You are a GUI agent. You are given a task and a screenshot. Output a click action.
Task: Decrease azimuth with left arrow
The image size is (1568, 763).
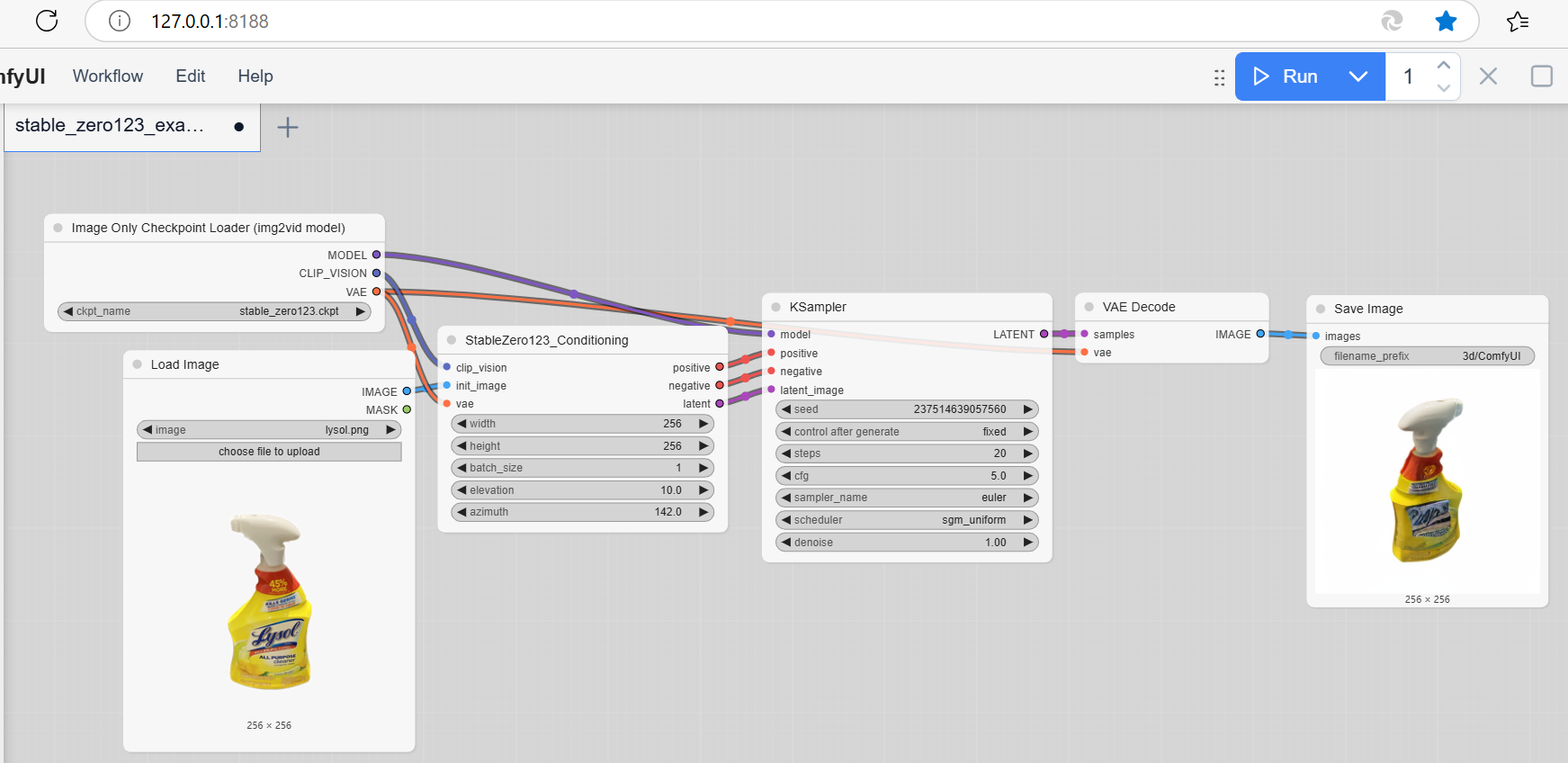pyautogui.click(x=461, y=512)
